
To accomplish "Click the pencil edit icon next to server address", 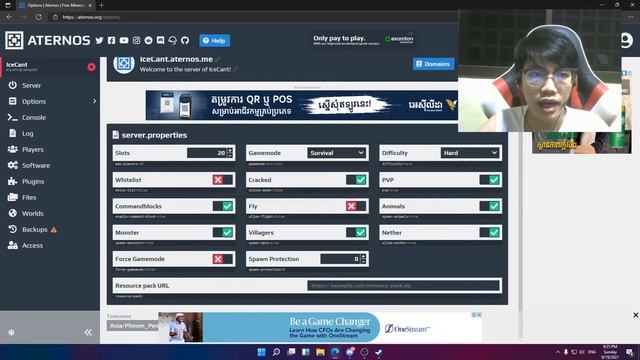I will point(218,60).
